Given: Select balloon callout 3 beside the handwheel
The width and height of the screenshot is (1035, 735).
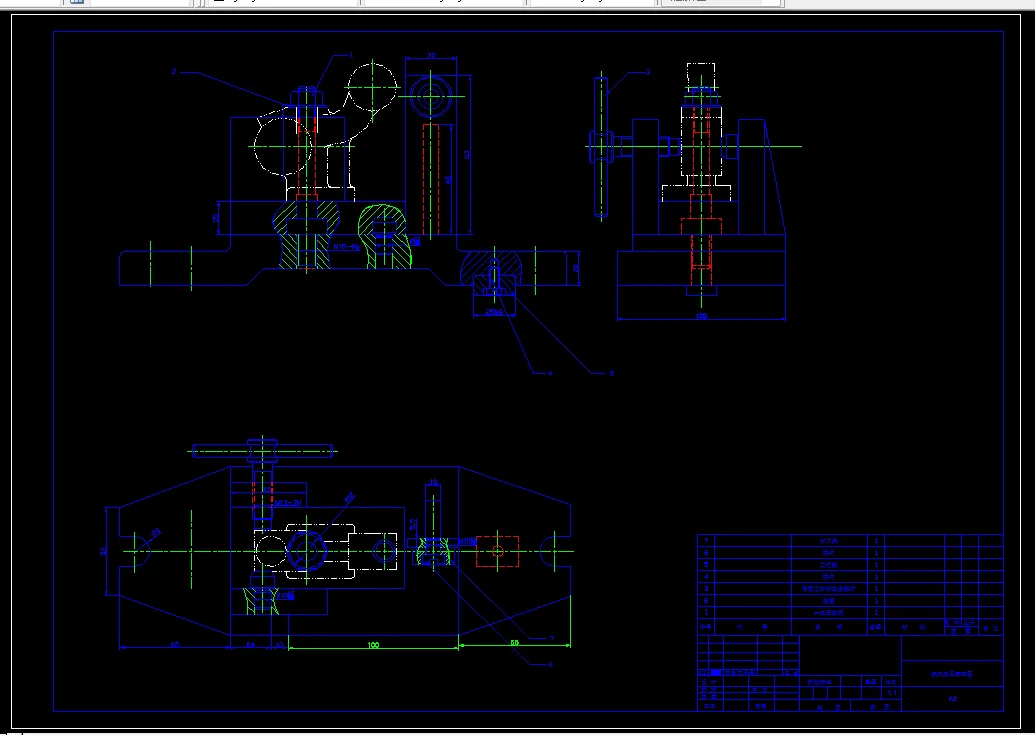Looking at the screenshot, I should (648, 72).
